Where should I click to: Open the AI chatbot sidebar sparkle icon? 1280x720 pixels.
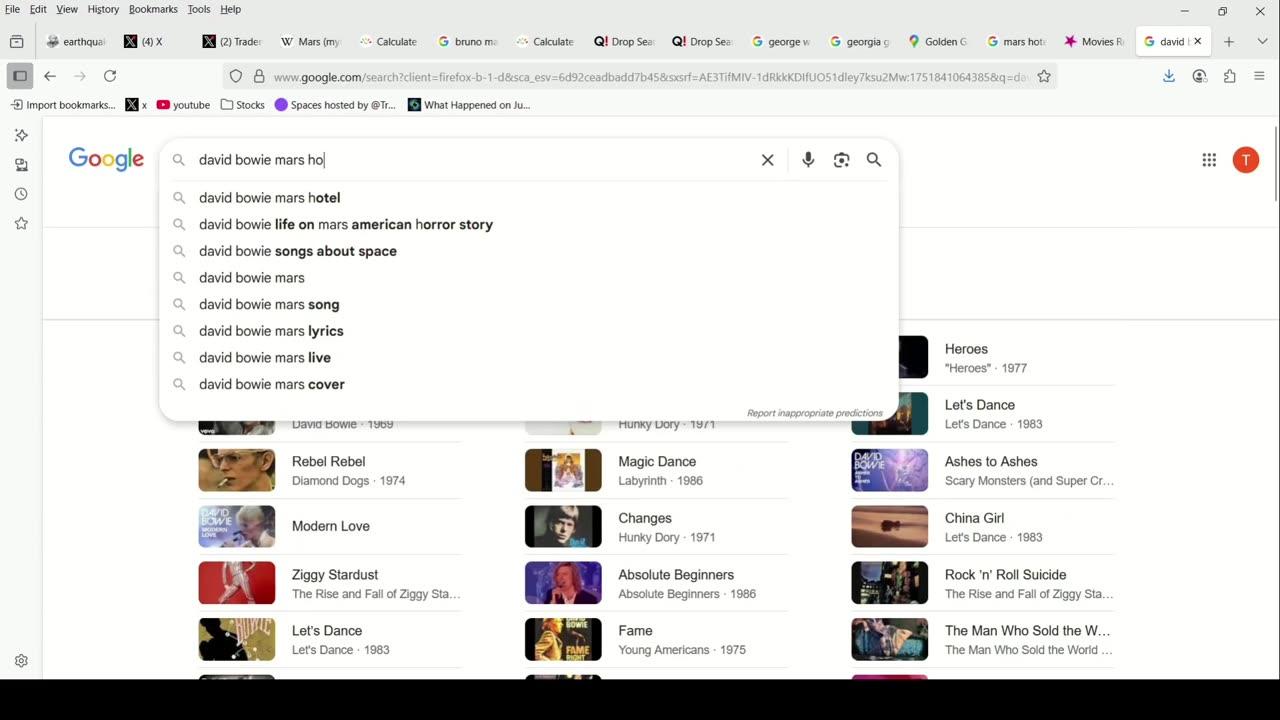pos(21,135)
